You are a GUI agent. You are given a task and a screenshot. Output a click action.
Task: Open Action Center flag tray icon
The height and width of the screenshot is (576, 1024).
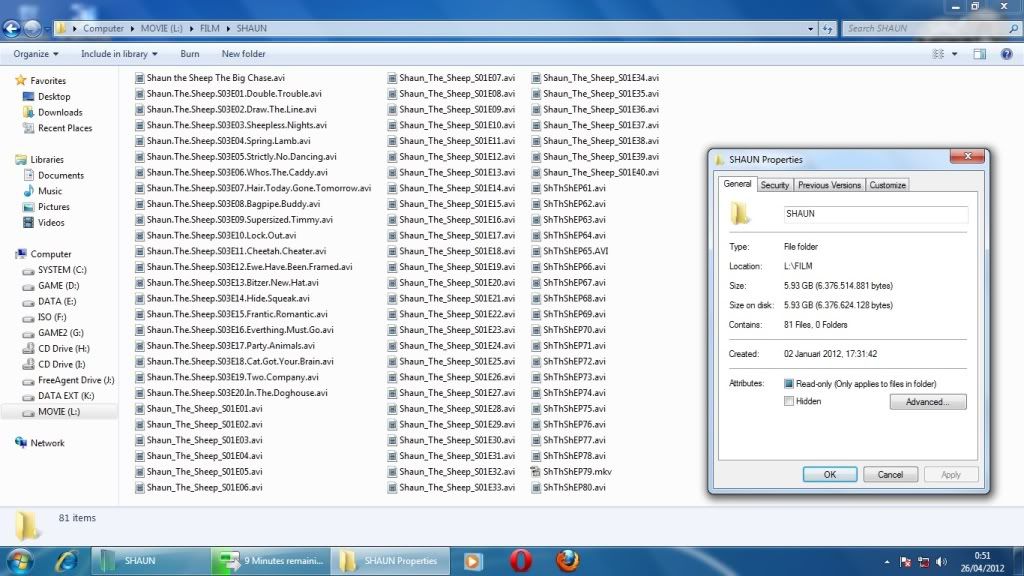(x=905, y=562)
